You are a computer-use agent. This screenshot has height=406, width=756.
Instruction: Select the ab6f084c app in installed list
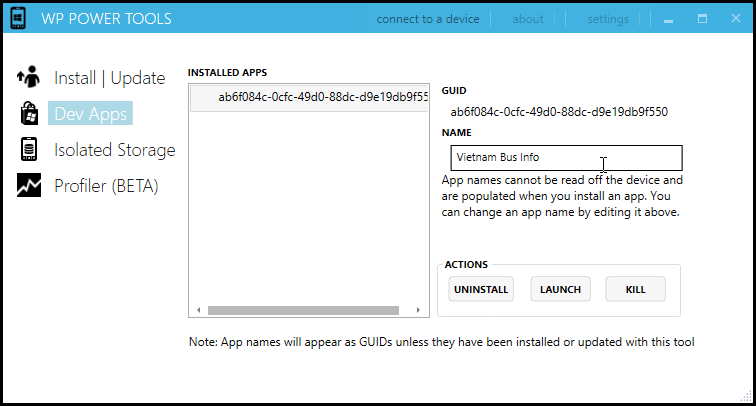click(309, 97)
